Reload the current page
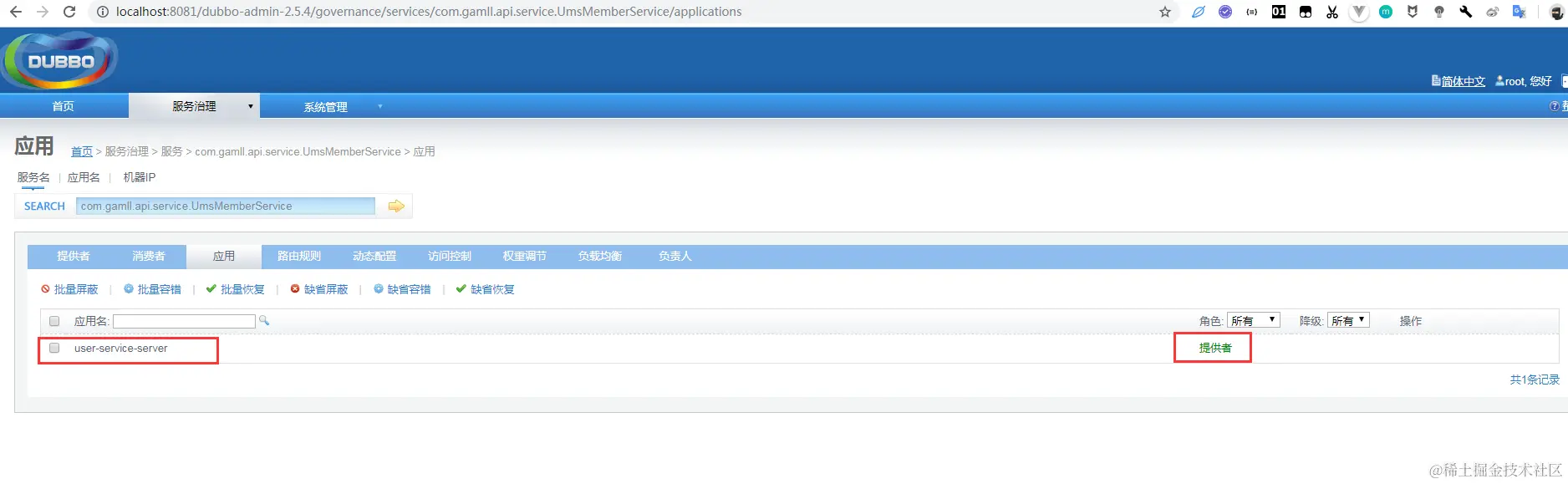The height and width of the screenshot is (484, 1568). coord(69,12)
